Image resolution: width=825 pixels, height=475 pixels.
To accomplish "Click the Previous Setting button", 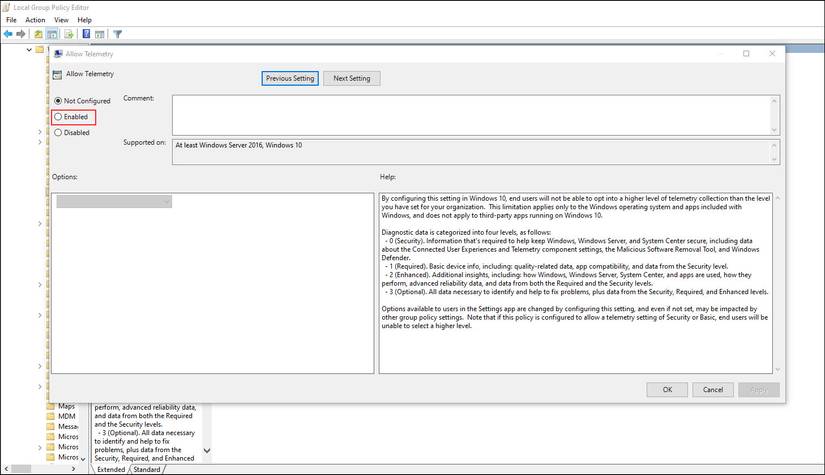I will (290, 78).
